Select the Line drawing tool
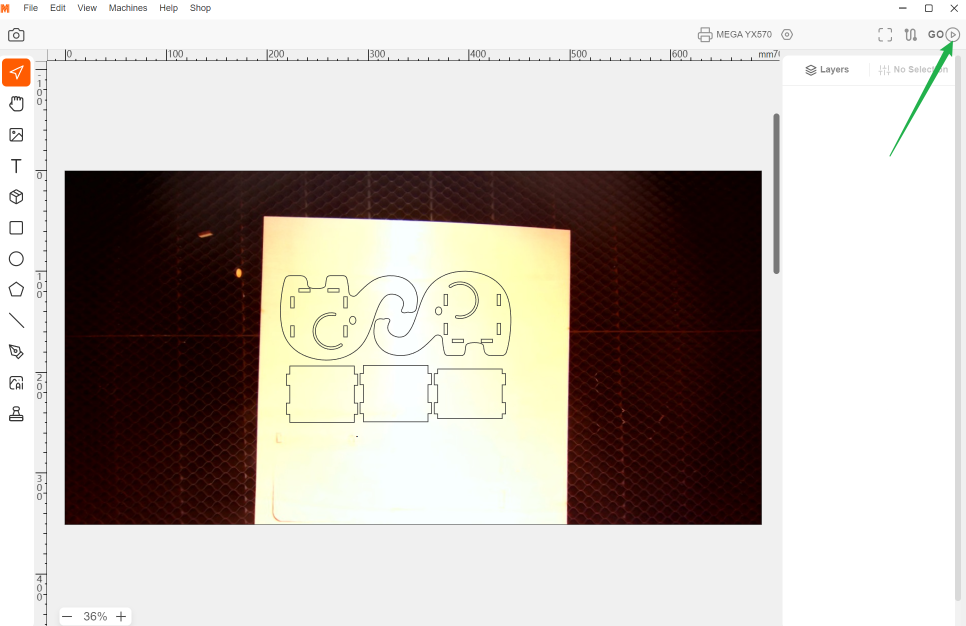 16,320
